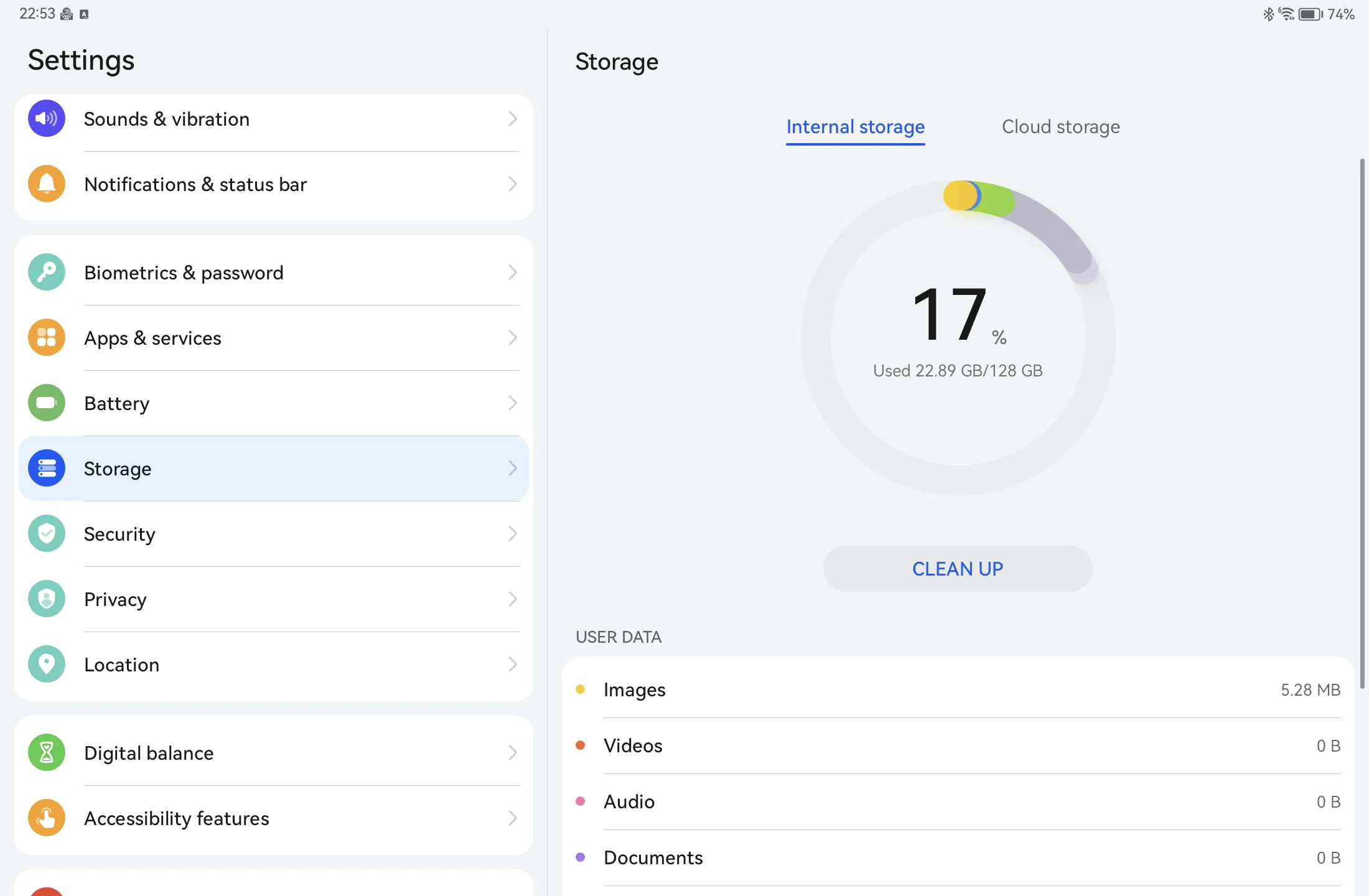Switch to Cloud storage tab
Viewport: 1369px width, 896px height.
click(1060, 127)
